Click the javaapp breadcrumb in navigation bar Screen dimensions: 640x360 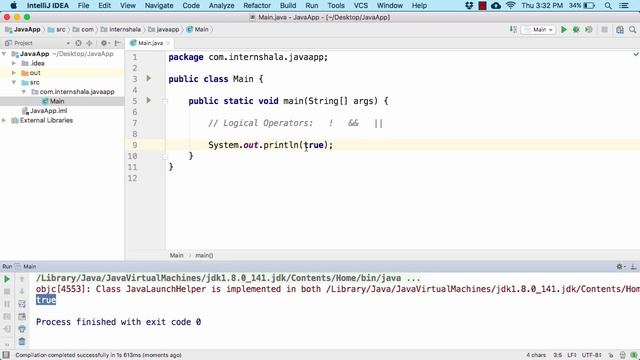point(164,29)
